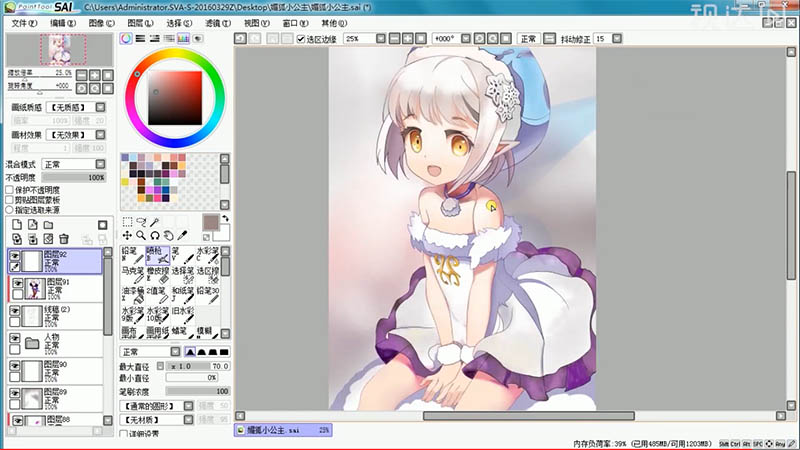Viewport: 800px width, 450px height.
Task: Open the 图层 menu
Action: pos(140,23)
